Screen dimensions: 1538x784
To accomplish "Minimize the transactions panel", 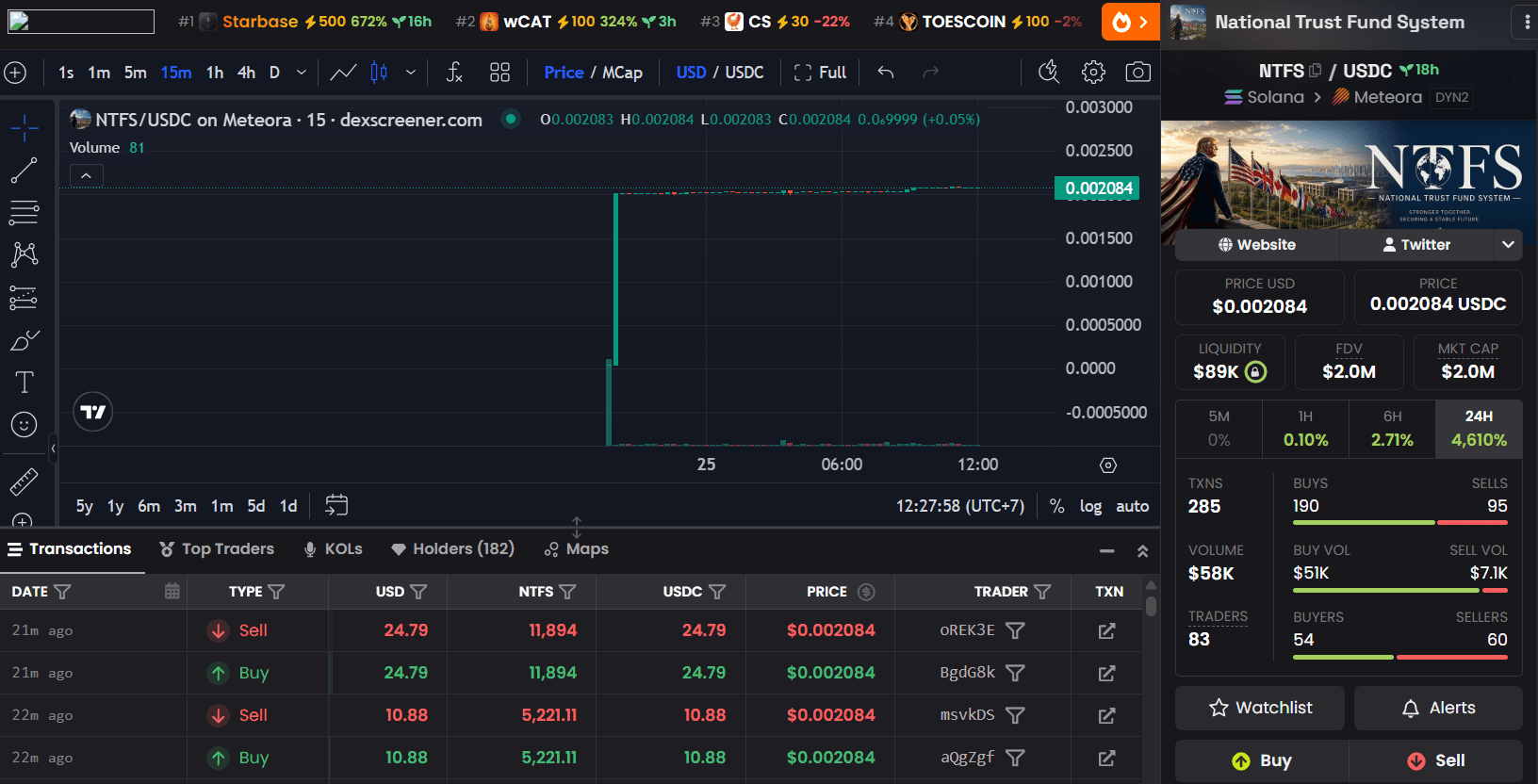I will (x=1107, y=551).
